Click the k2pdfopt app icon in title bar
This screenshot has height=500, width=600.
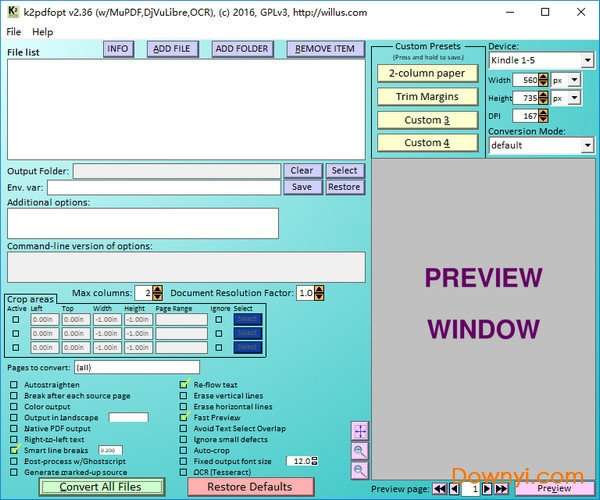(x=13, y=12)
